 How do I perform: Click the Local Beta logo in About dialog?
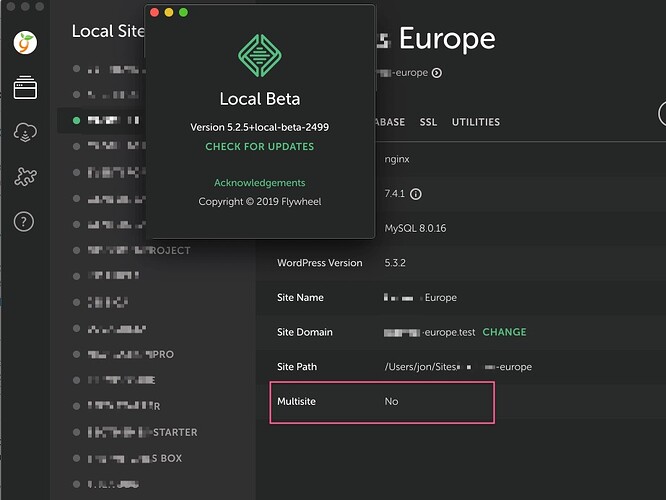tap(260, 56)
